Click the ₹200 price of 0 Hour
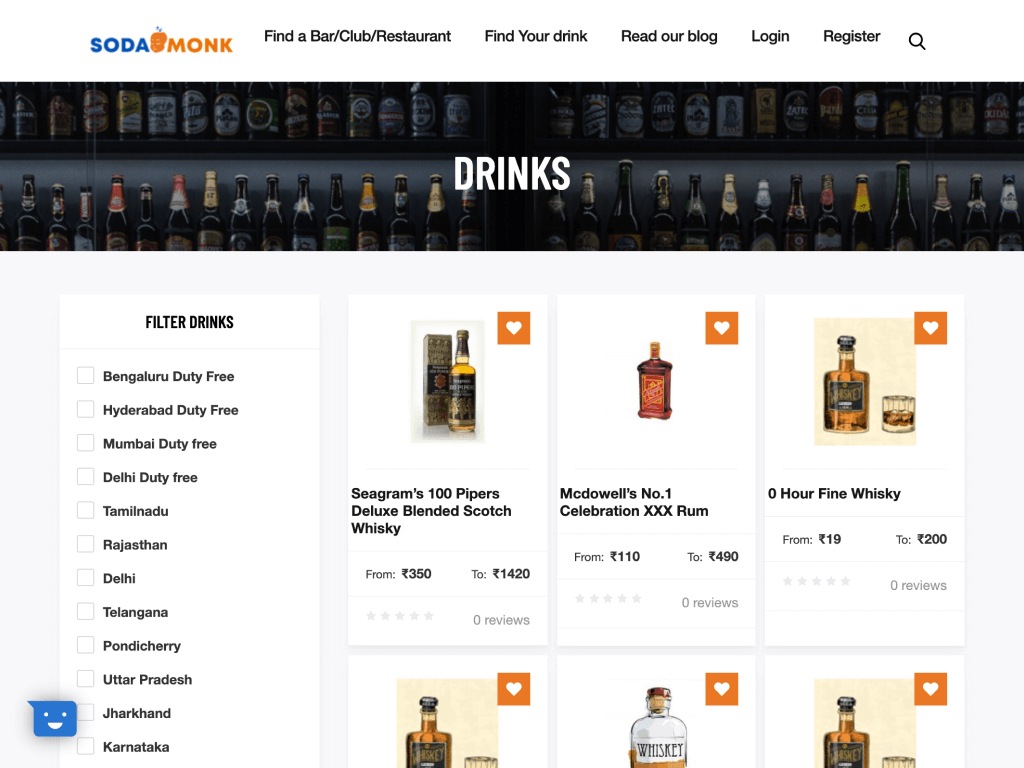This screenshot has height=768, width=1024. tap(931, 539)
